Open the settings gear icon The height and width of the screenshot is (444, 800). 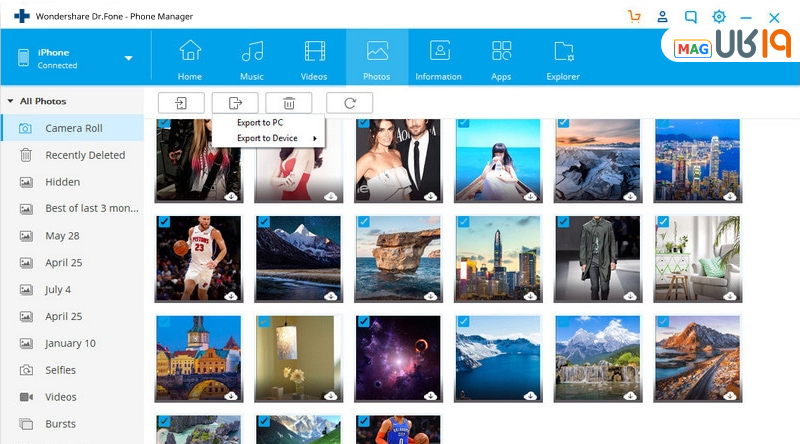pos(718,17)
